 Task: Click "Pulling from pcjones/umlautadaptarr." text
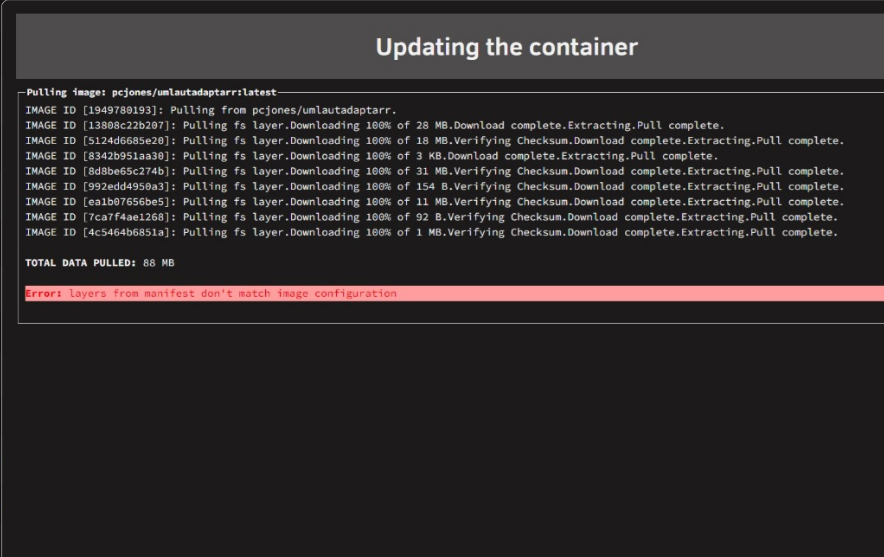[283, 110]
